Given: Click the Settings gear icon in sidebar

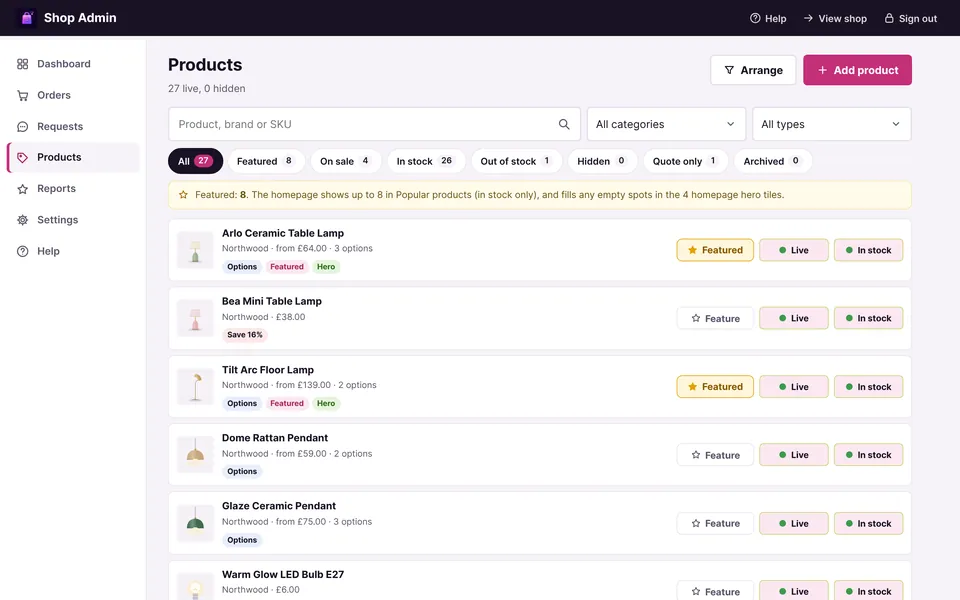Looking at the screenshot, I should tap(23, 220).
